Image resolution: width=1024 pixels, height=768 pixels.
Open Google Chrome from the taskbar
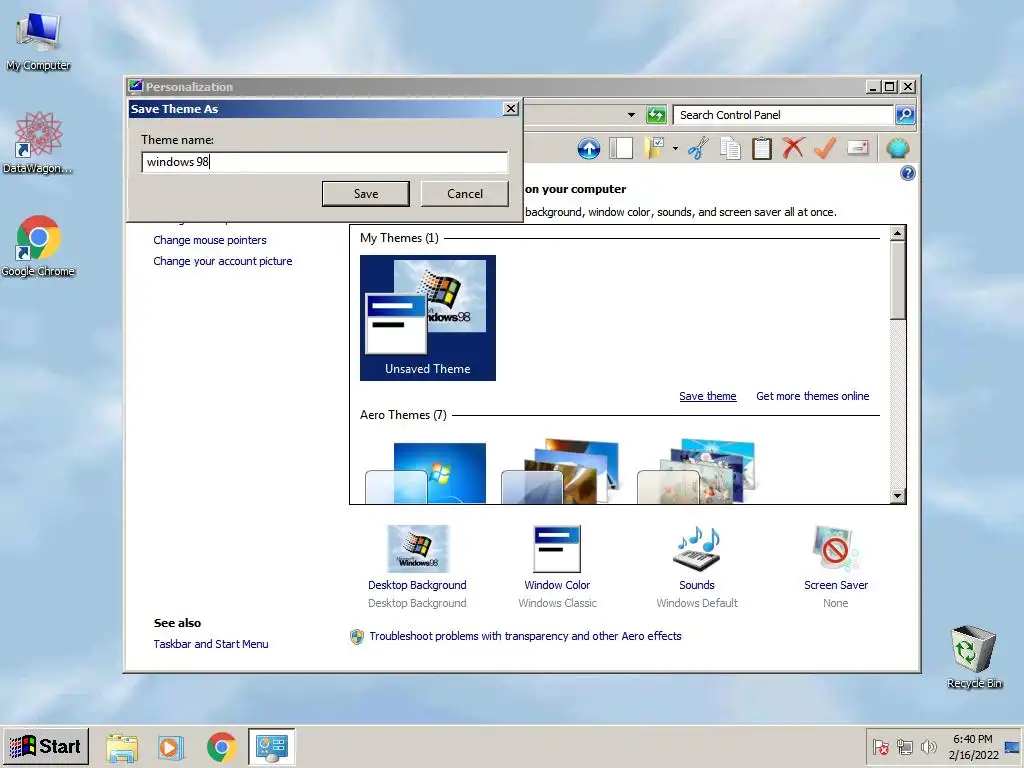click(221, 747)
